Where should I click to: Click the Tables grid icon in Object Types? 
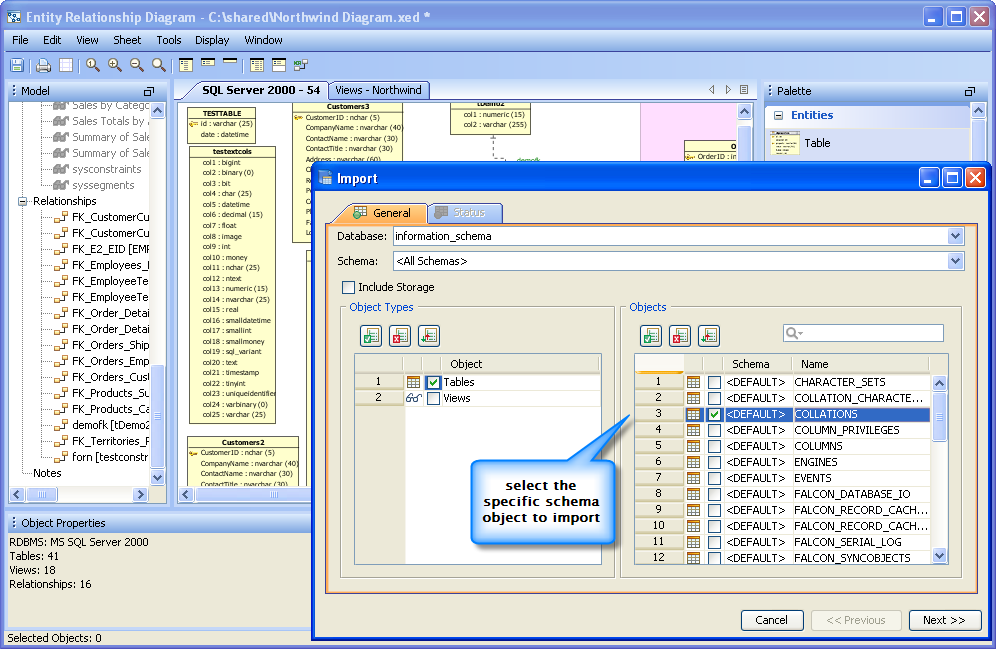coord(414,382)
